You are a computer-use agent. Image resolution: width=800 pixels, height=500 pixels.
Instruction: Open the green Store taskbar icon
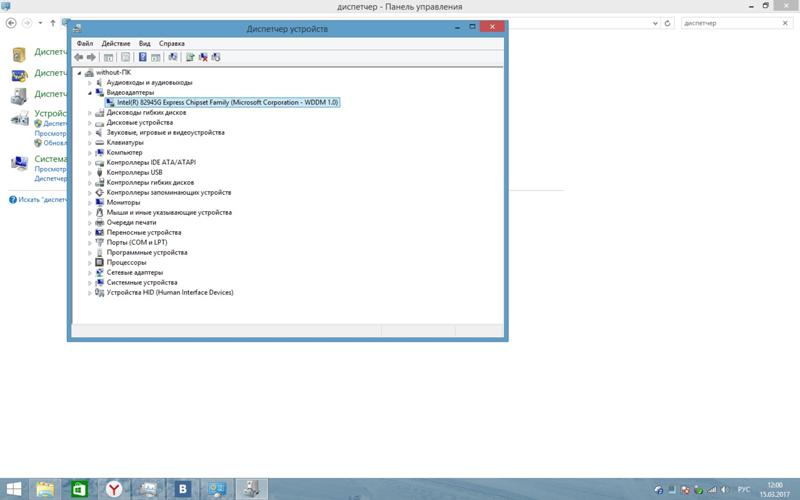coord(80,490)
